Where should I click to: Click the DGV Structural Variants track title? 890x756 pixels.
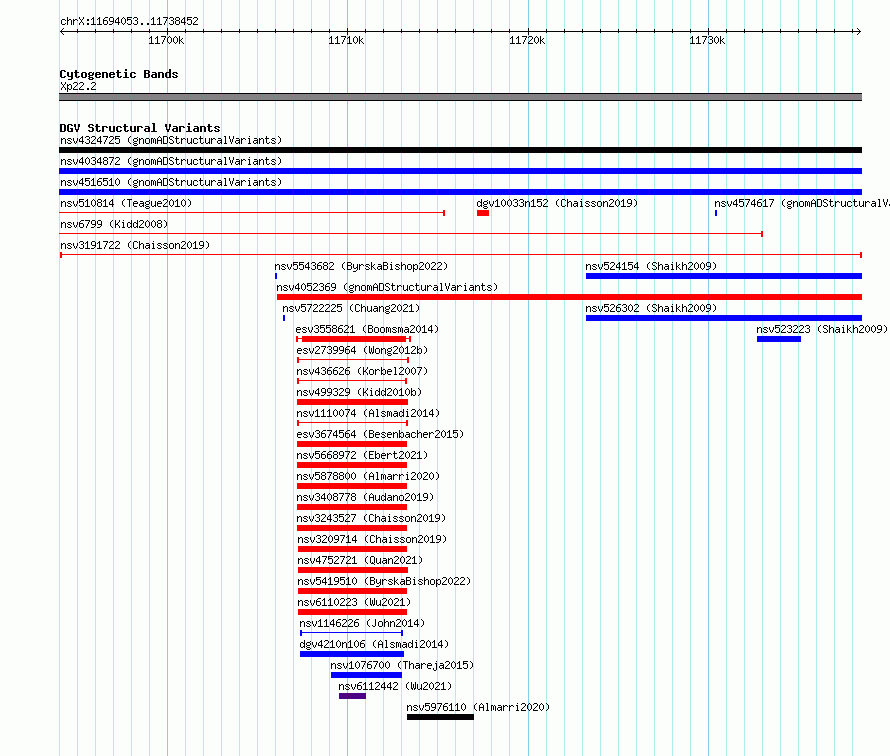click(140, 128)
